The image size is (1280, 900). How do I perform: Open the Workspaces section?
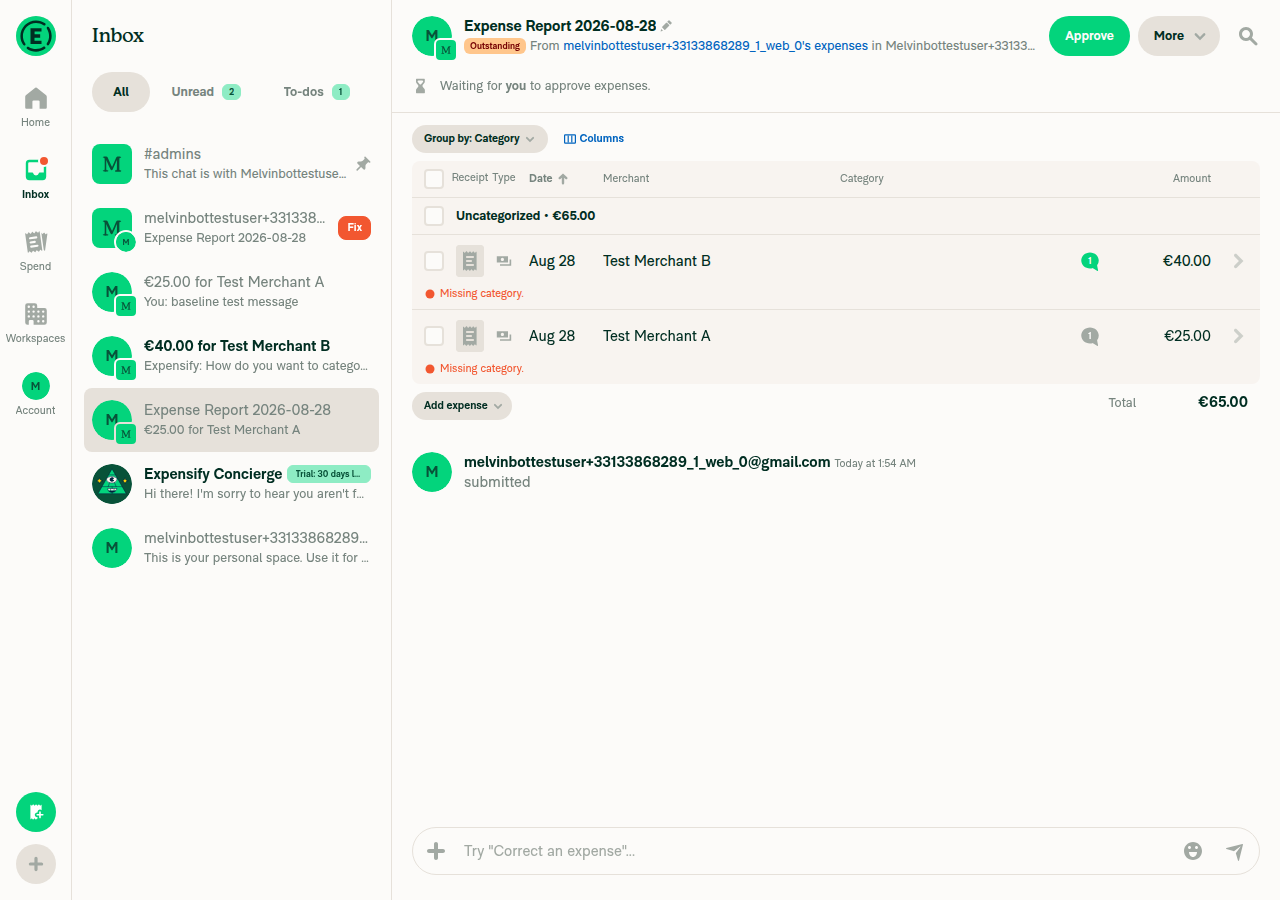click(35, 323)
